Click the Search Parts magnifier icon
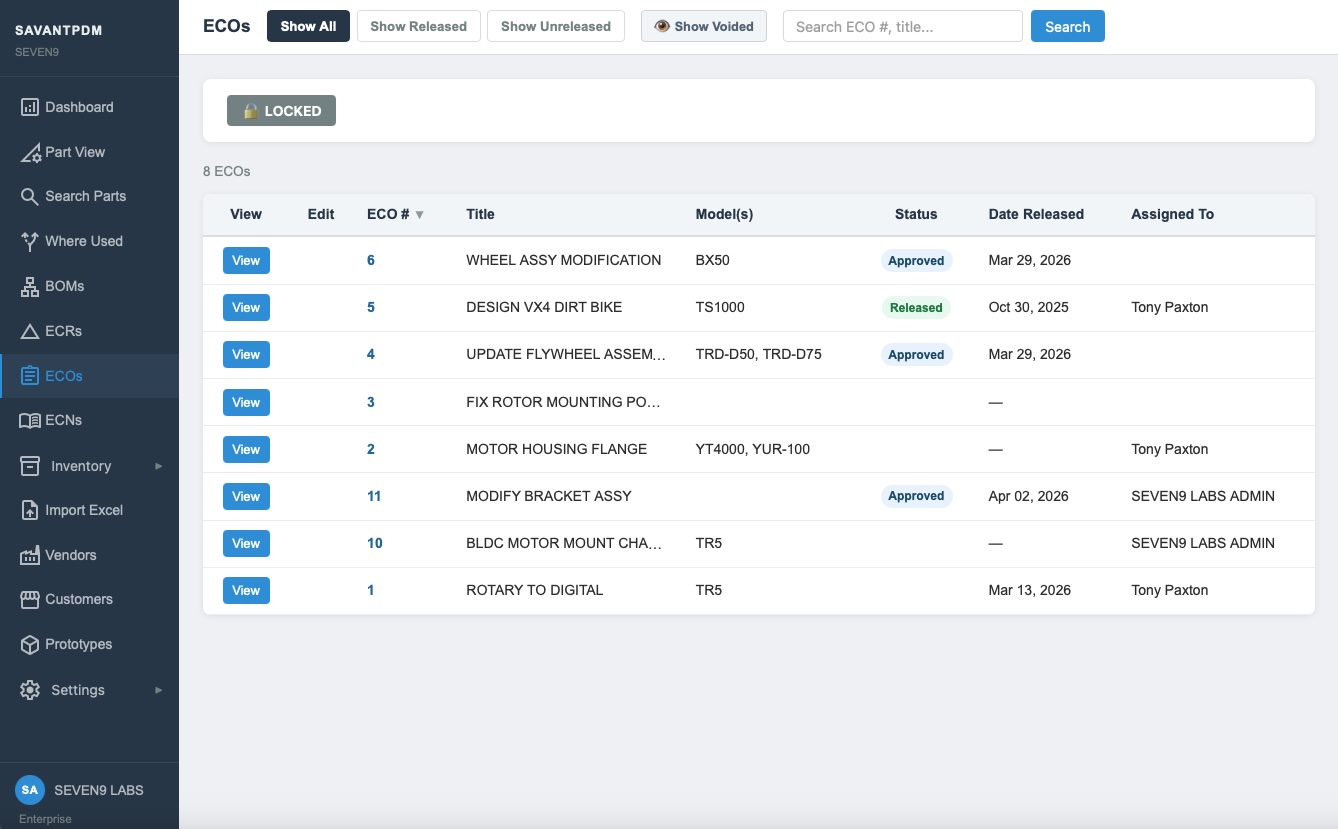Image resolution: width=1338 pixels, height=829 pixels. click(29, 196)
